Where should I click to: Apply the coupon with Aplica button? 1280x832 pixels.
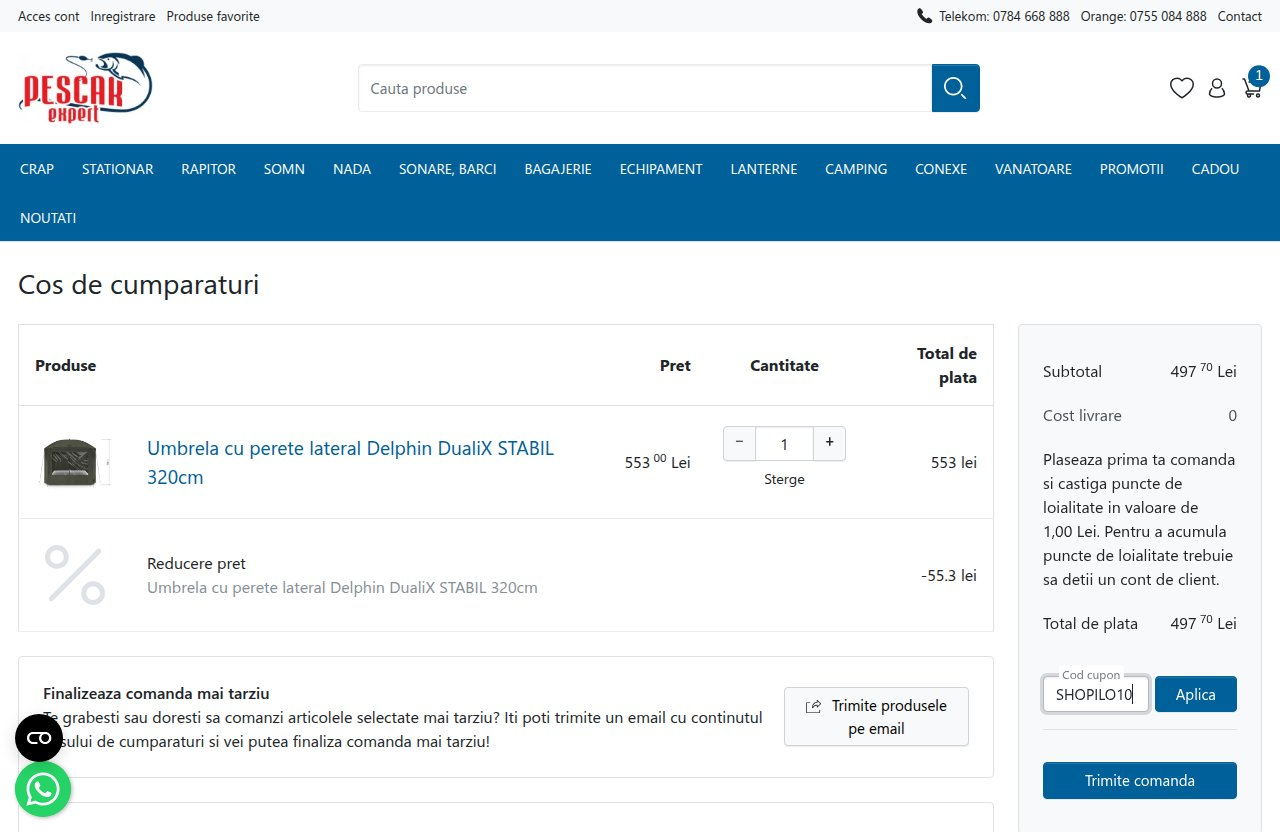coord(1196,694)
